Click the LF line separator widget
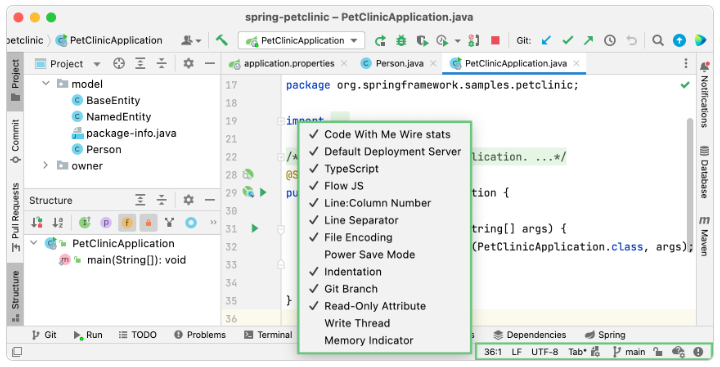Viewport: 720px width, 367px height. 517,352
